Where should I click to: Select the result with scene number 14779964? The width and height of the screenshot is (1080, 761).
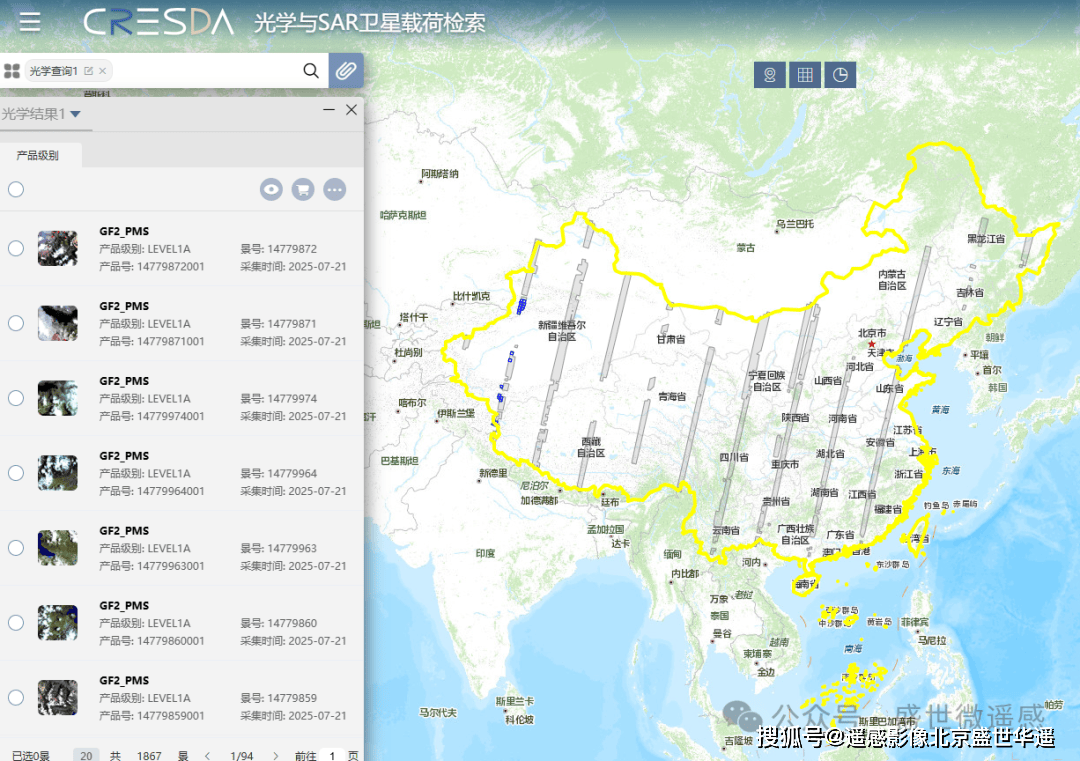point(16,473)
